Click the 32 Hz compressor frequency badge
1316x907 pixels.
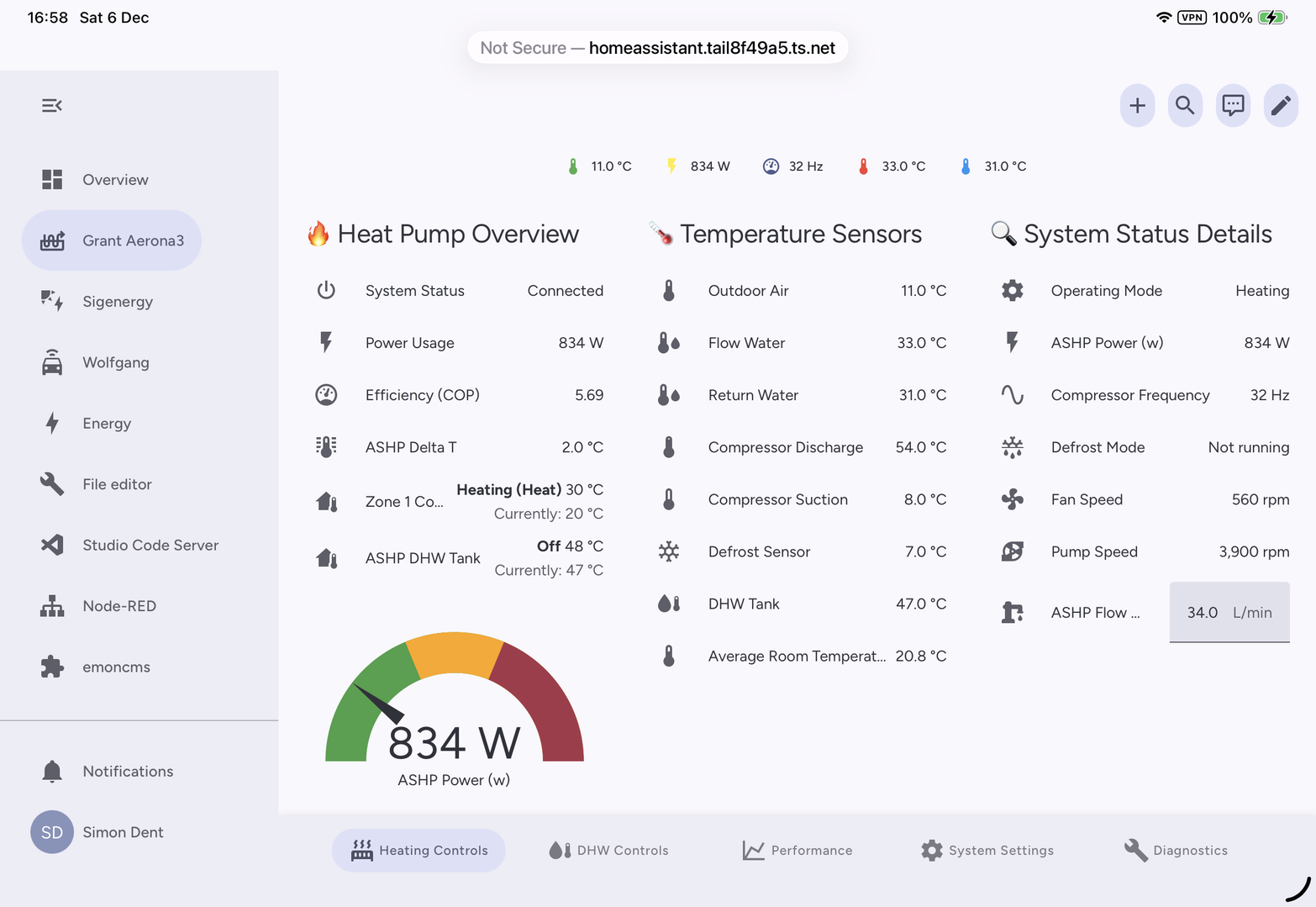pyautogui.click(x=793, y=166)
